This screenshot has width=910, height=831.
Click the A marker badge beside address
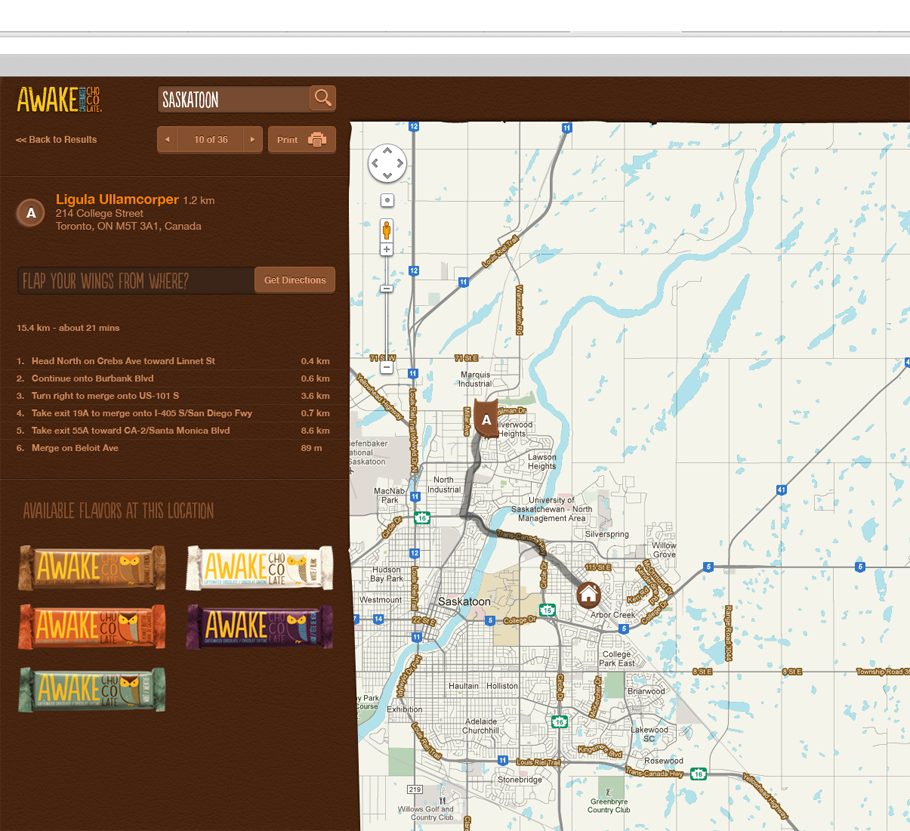click(31, 213)
